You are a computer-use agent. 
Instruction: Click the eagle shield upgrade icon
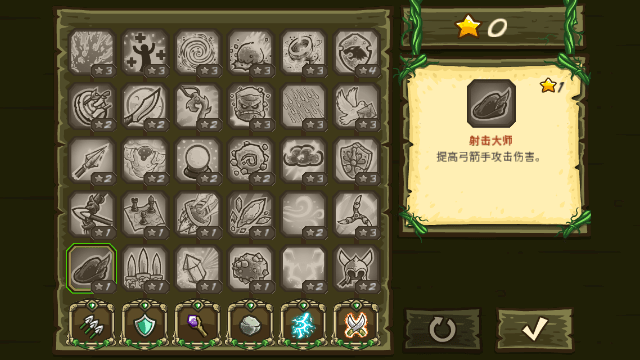[356, 52]
